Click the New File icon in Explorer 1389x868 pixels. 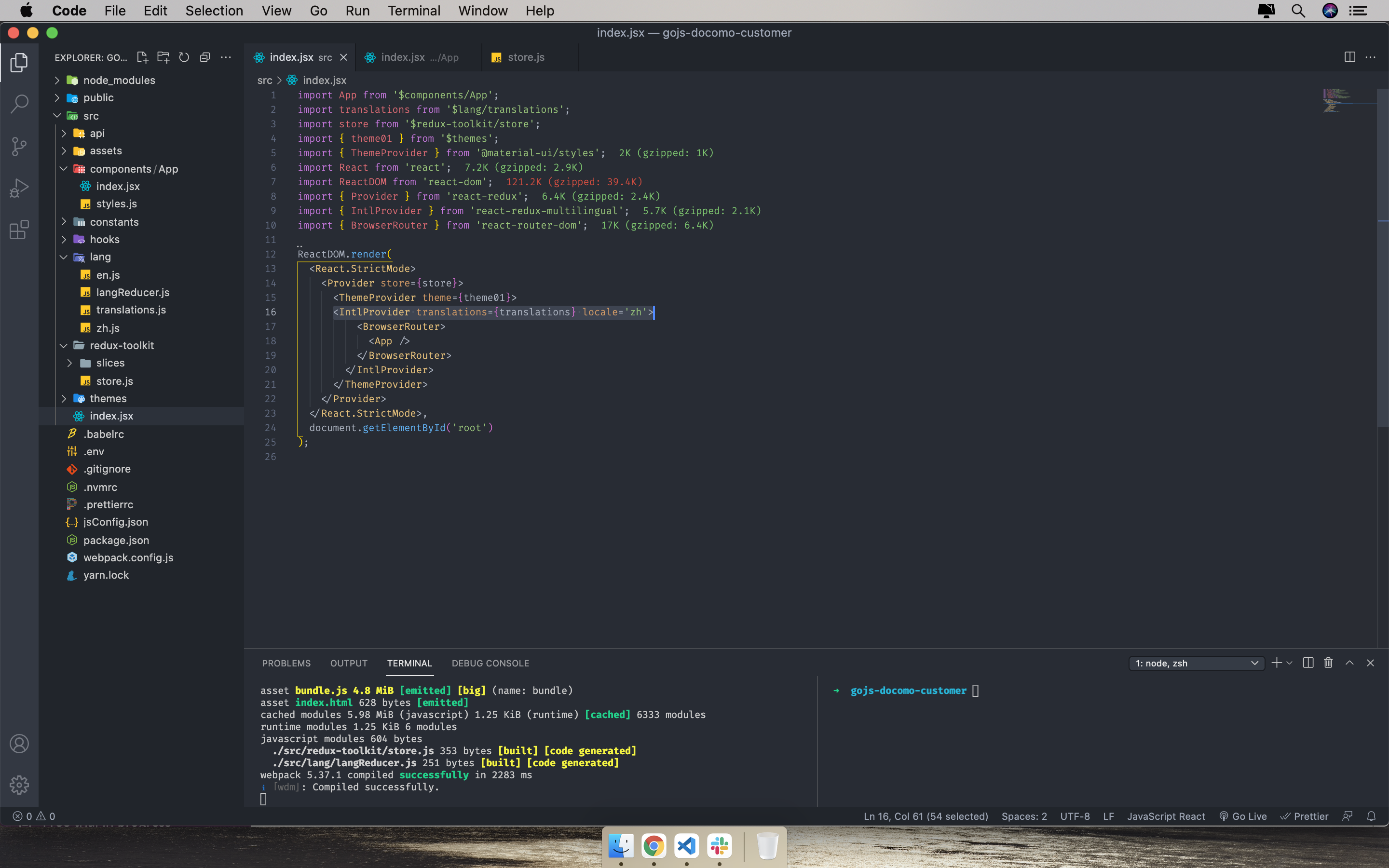142,57
